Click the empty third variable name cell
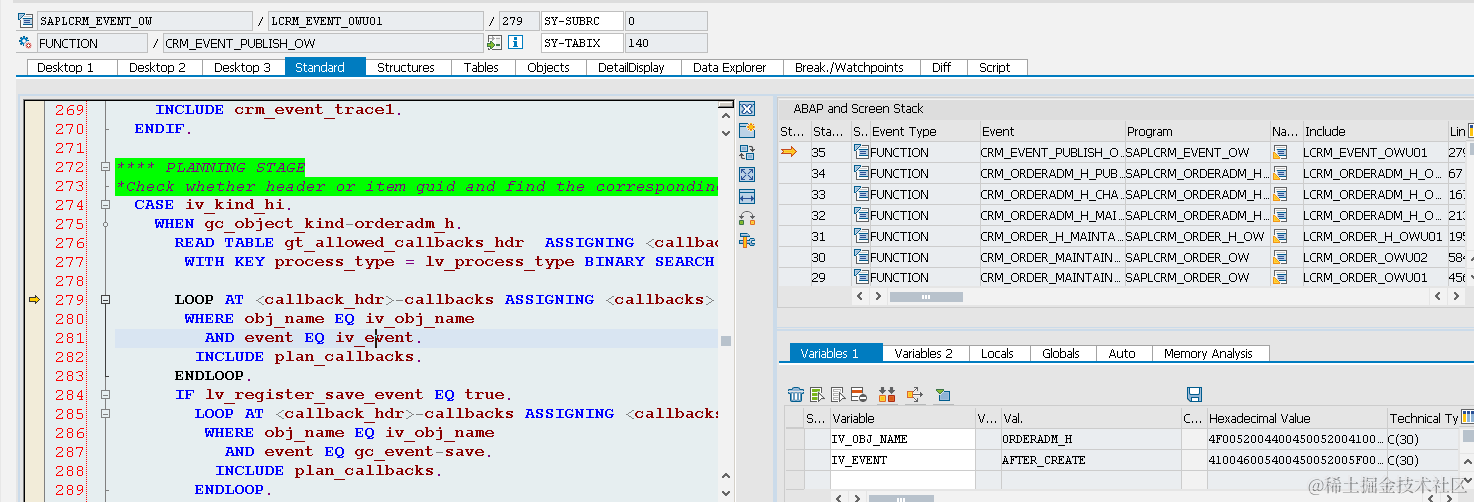The height and width of the screenshot is (502, 1474). (901, 480)
